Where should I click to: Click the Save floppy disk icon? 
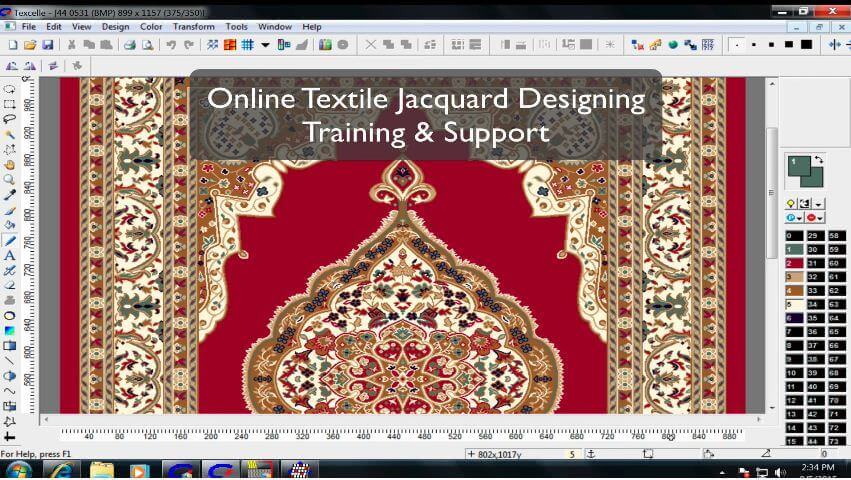coord(47,45)
